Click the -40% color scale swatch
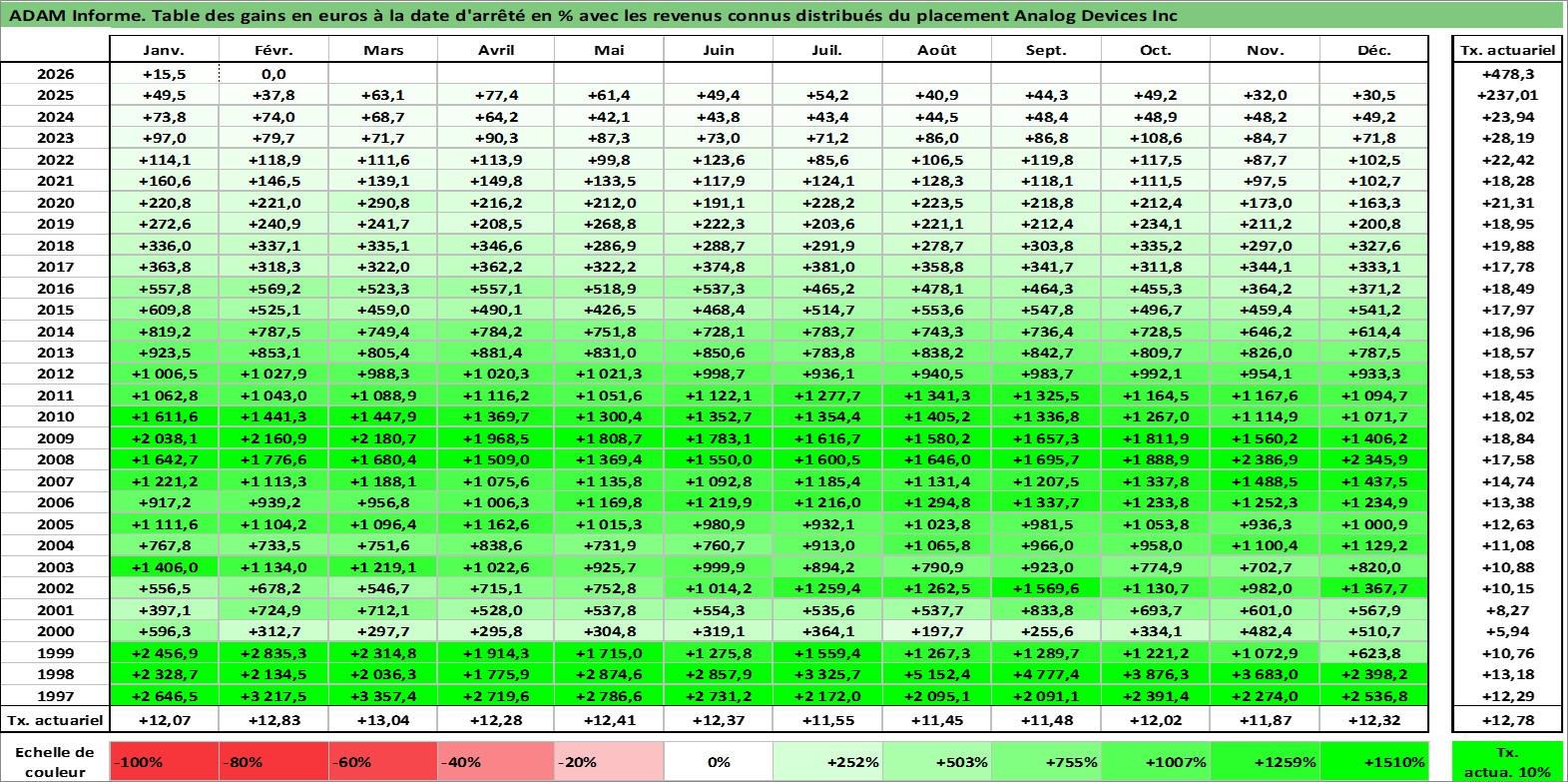 tap(495, 761)
